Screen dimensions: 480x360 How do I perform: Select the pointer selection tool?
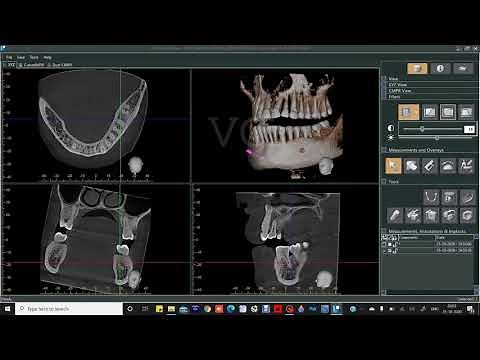point(393,166)
